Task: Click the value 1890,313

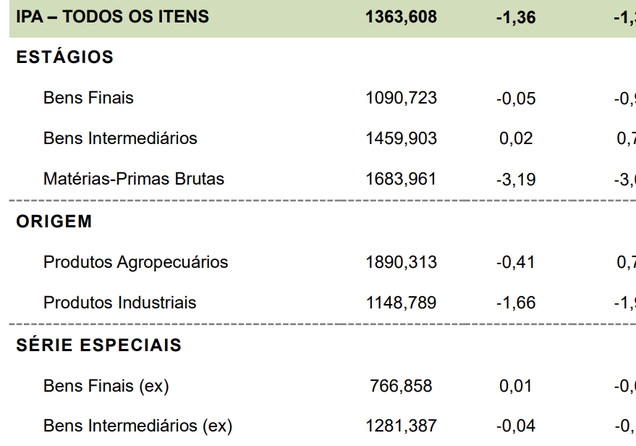Action: [x=401, y=262]
